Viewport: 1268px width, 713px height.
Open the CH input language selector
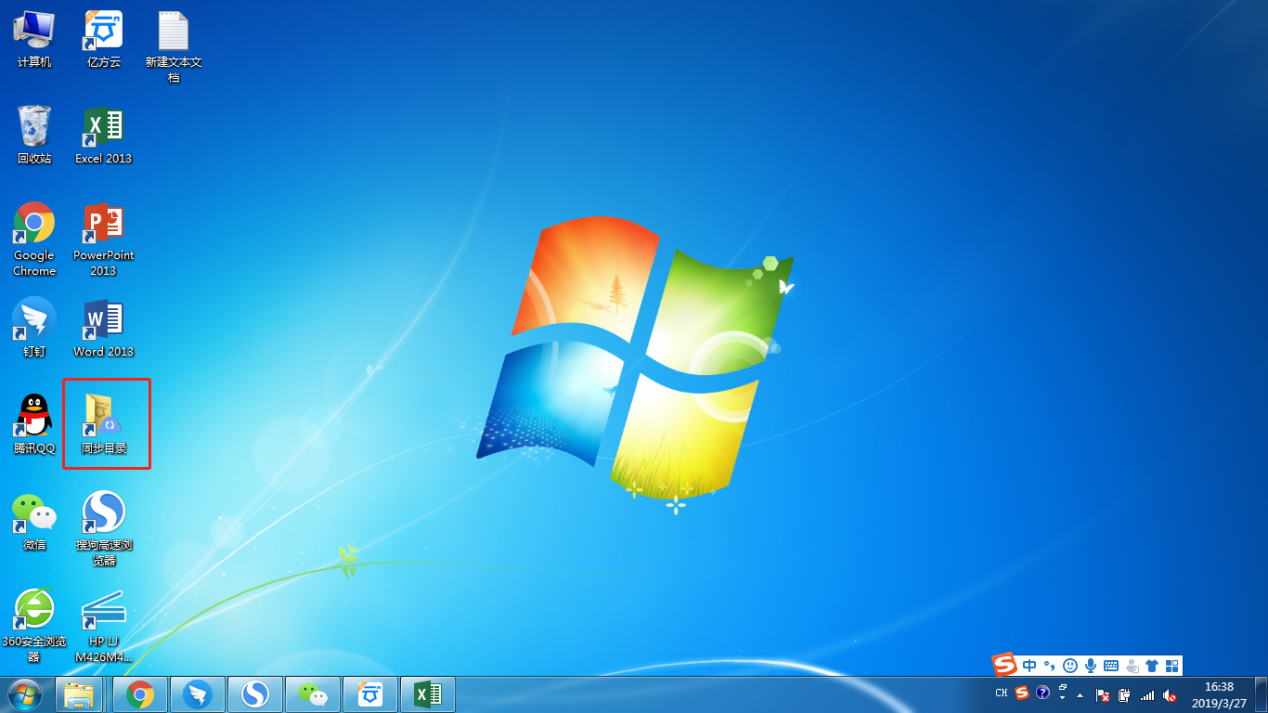[x=1001, y=694]
